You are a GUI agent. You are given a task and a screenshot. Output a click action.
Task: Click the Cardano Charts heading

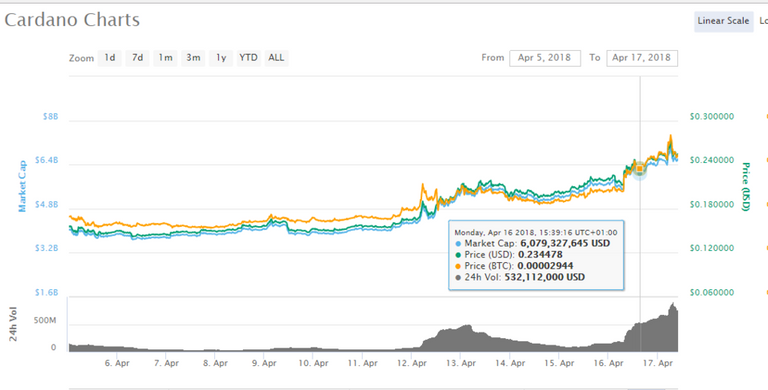click(x=72, y=21)
